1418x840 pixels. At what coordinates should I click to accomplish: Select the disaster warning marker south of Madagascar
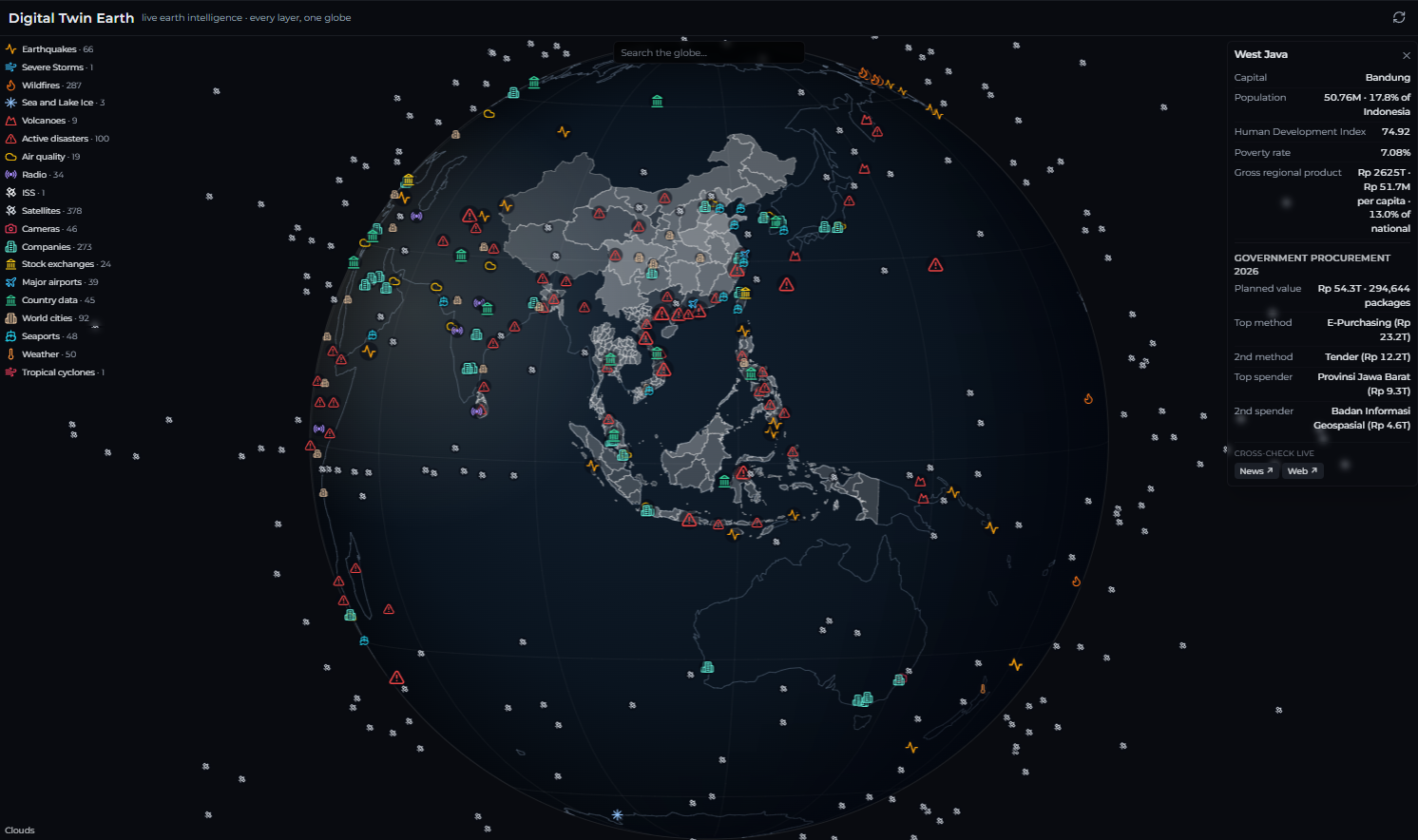click(397, 678)
